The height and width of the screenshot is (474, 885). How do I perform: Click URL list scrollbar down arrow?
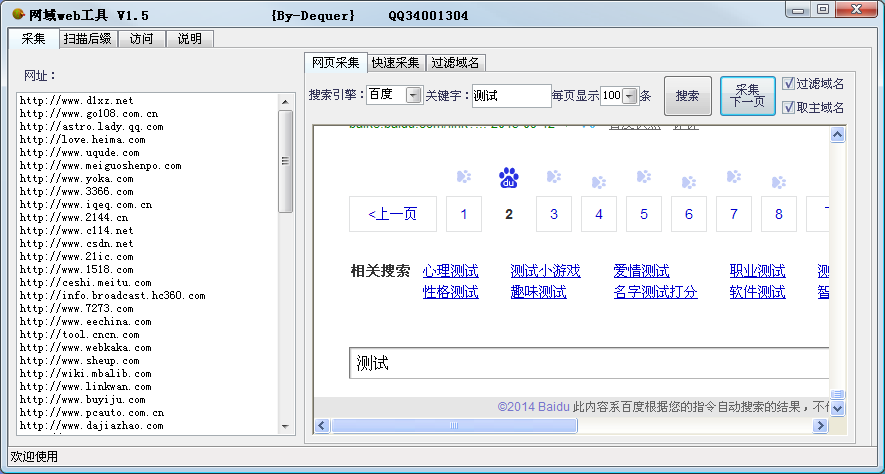coord(285,427)
